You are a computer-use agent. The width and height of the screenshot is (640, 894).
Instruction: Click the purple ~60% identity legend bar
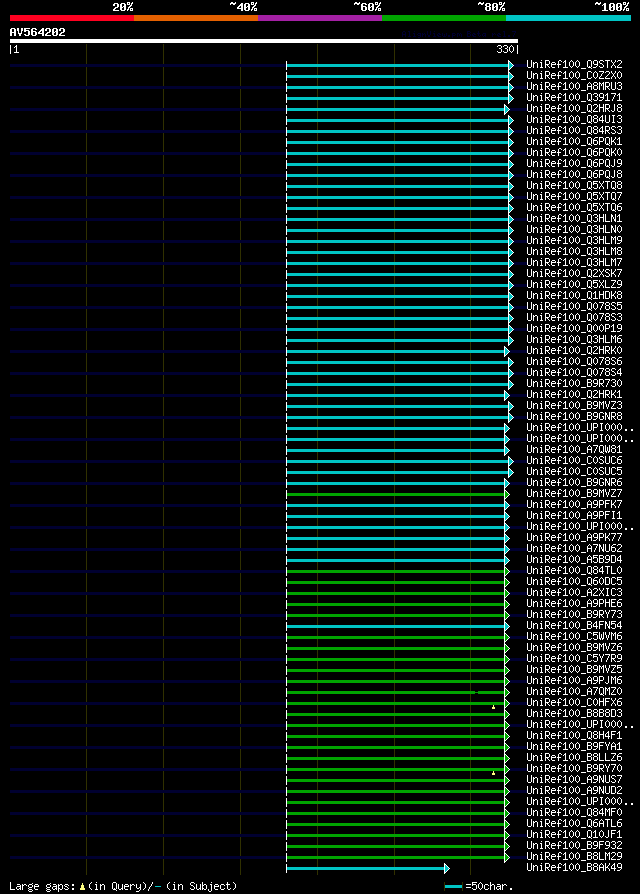320,18
